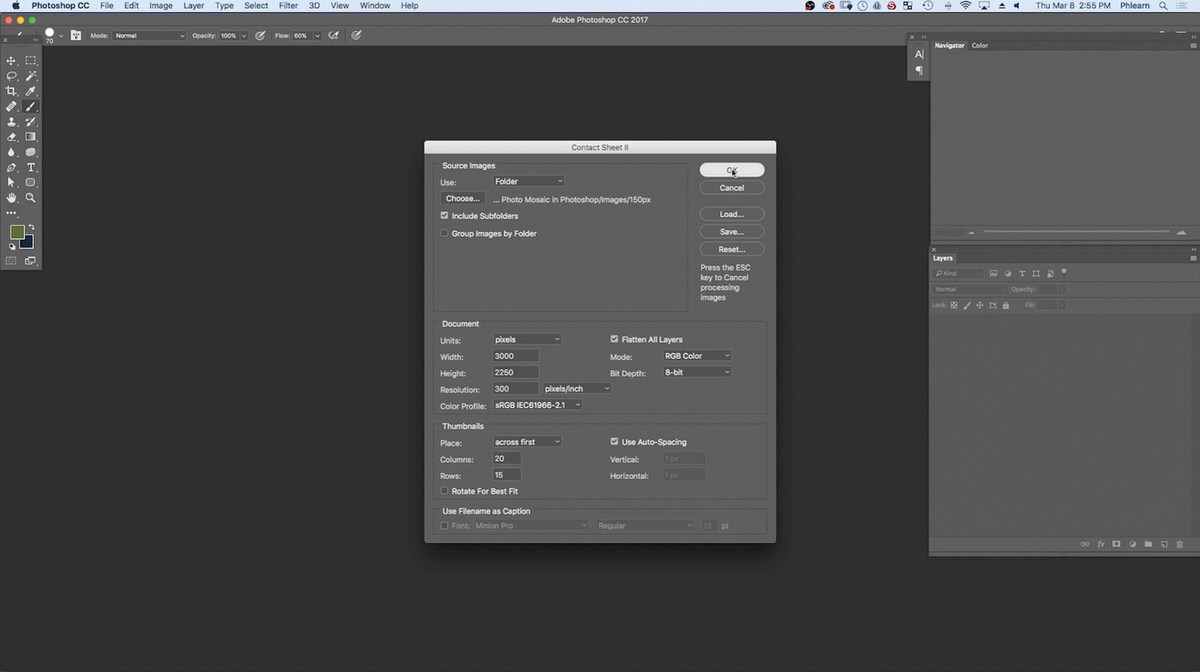This screenshot has width=1200, height=672.
Task: Select the Brush tool
Action: click(x=31, y=106)
